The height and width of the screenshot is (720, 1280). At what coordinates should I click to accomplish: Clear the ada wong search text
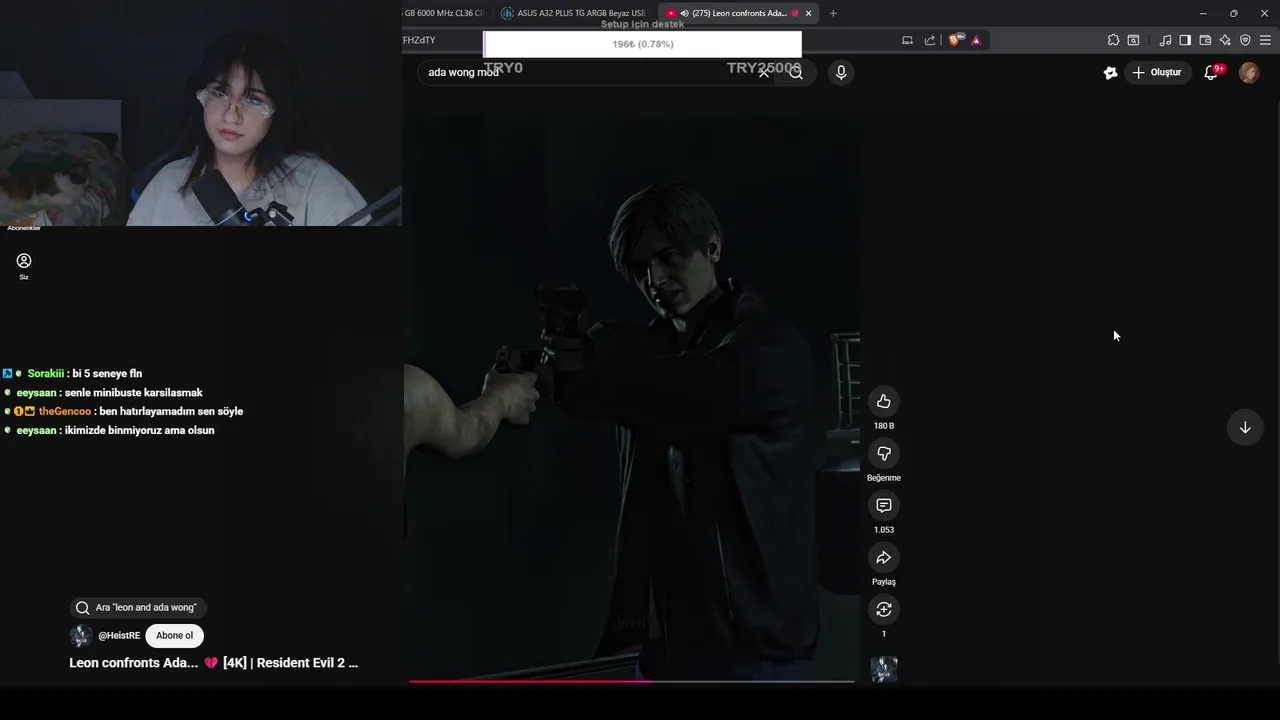tap(764, 72)
